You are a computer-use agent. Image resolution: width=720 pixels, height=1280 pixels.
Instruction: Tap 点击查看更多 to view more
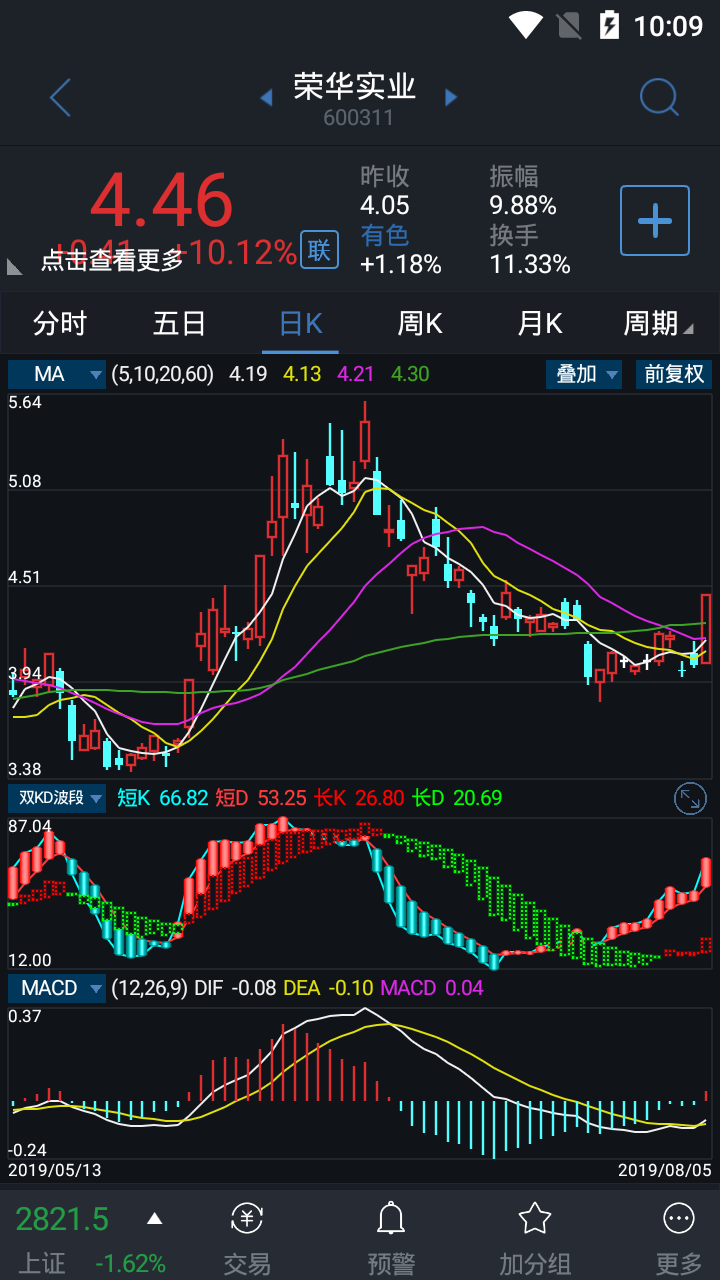(112, 260)
